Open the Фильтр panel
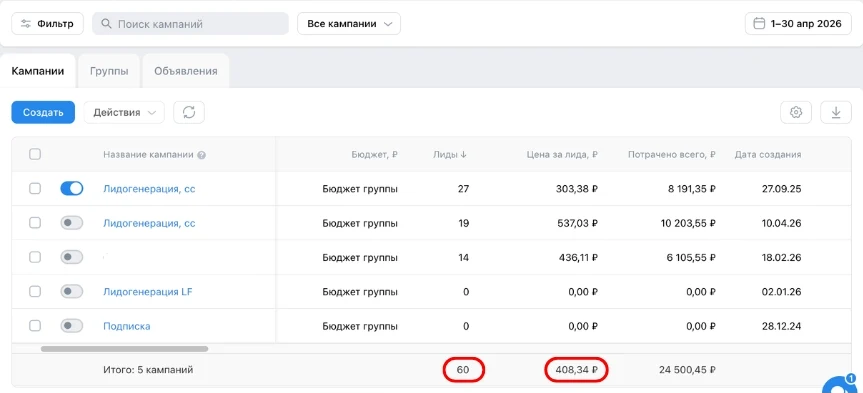Viewport: 863px width, 393px height. coord(47,24)
